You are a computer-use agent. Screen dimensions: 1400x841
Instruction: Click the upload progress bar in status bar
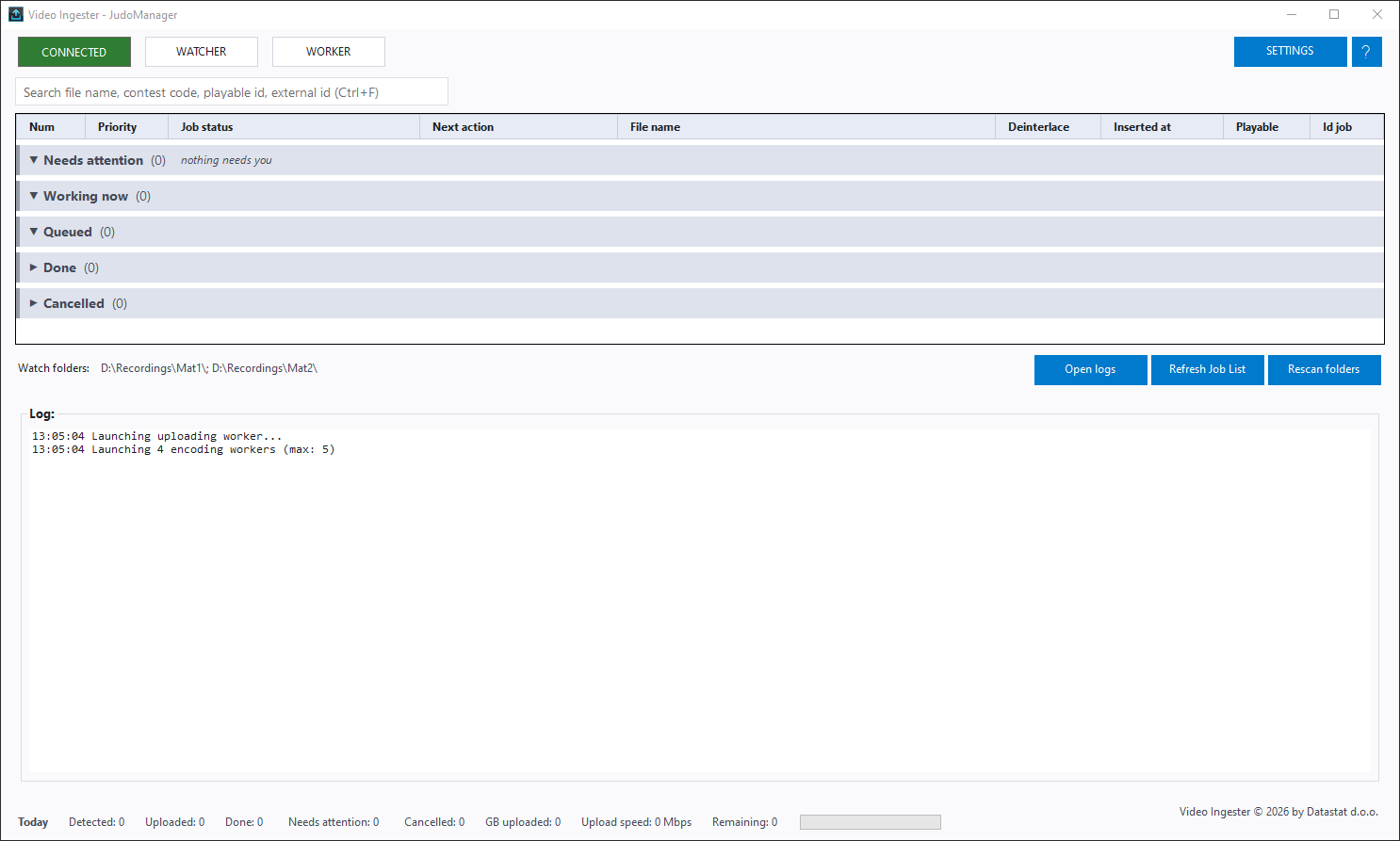pos(871,822)
